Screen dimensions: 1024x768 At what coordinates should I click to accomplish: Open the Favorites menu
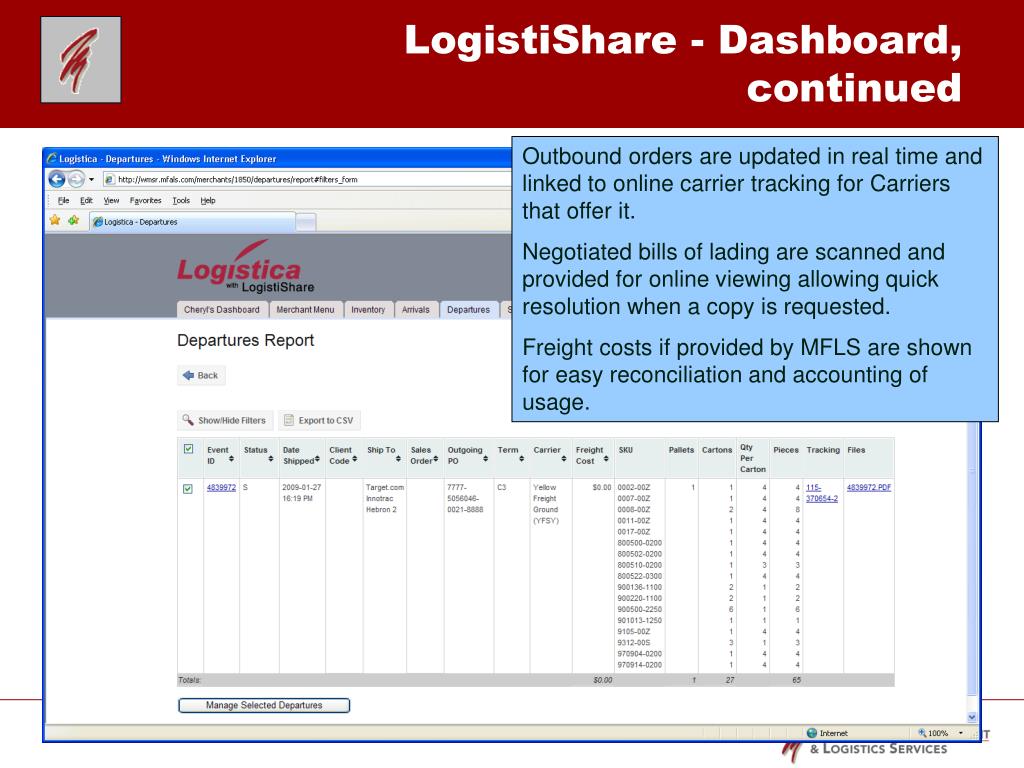145,200
